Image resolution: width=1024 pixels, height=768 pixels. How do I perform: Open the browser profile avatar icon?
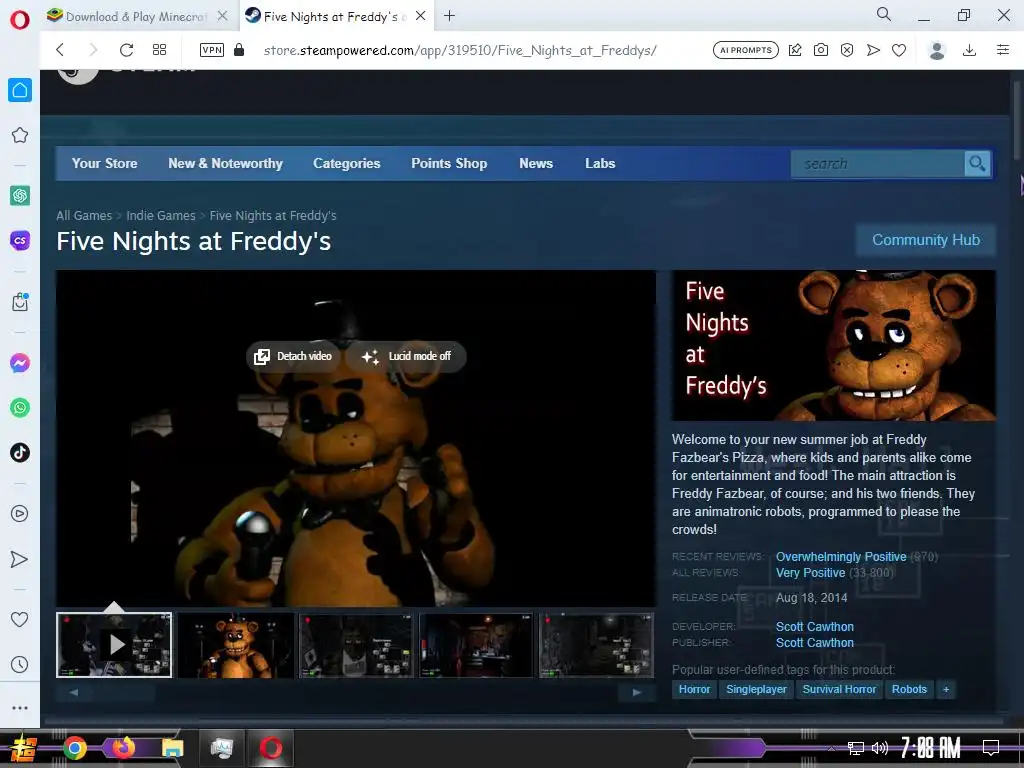click(x=937, y=50)
